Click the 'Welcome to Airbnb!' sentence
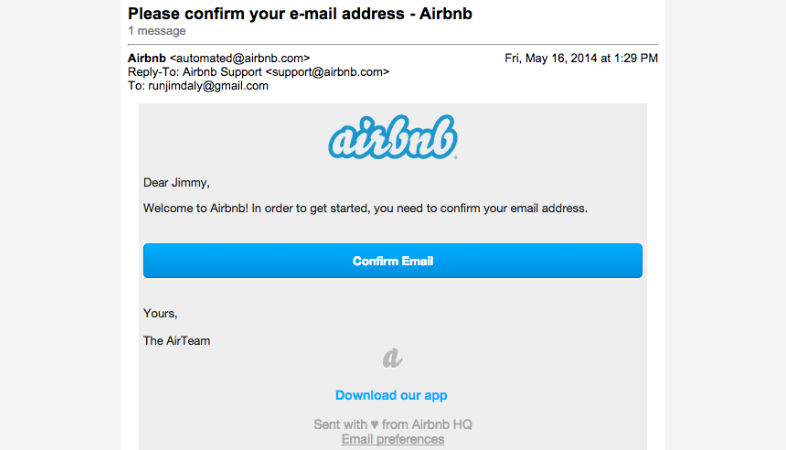 tap(195, 208)
